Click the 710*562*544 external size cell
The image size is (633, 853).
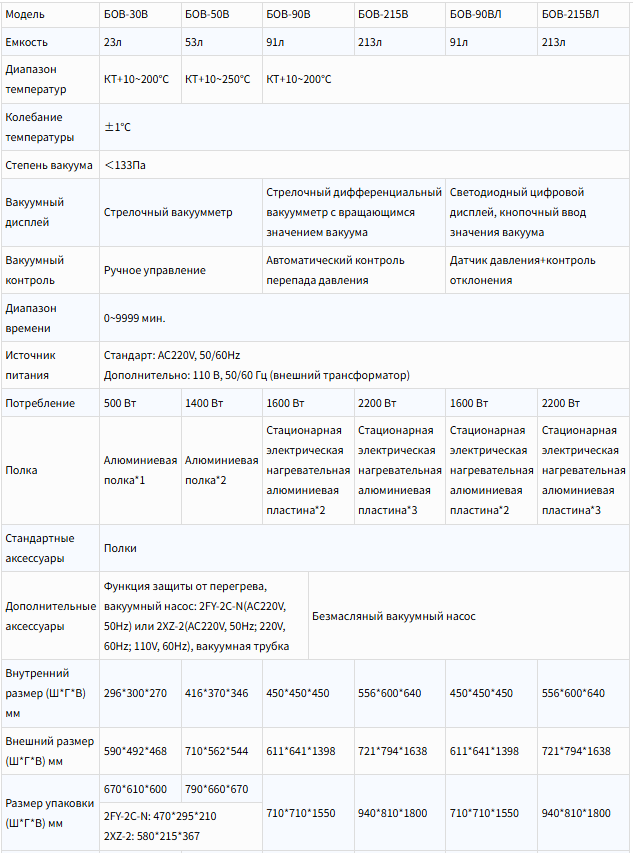tap(217, 751)
